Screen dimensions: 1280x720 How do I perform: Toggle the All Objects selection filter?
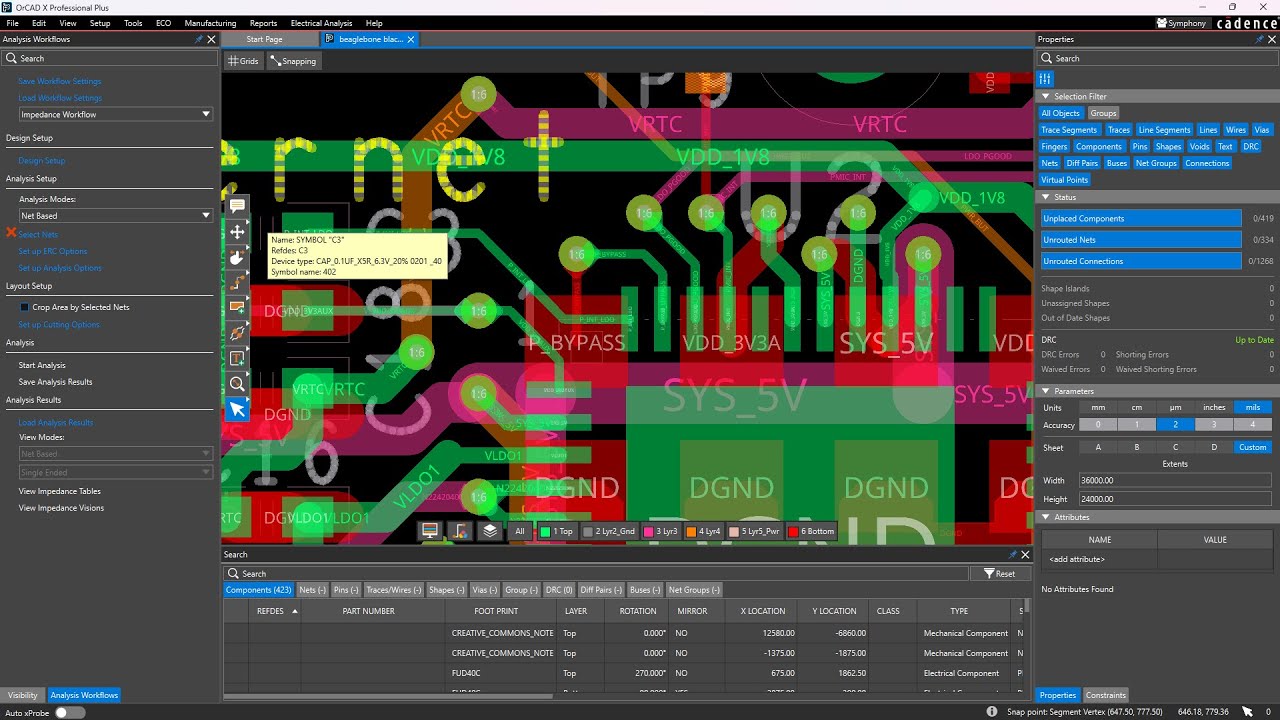[x=1060, y=113]
